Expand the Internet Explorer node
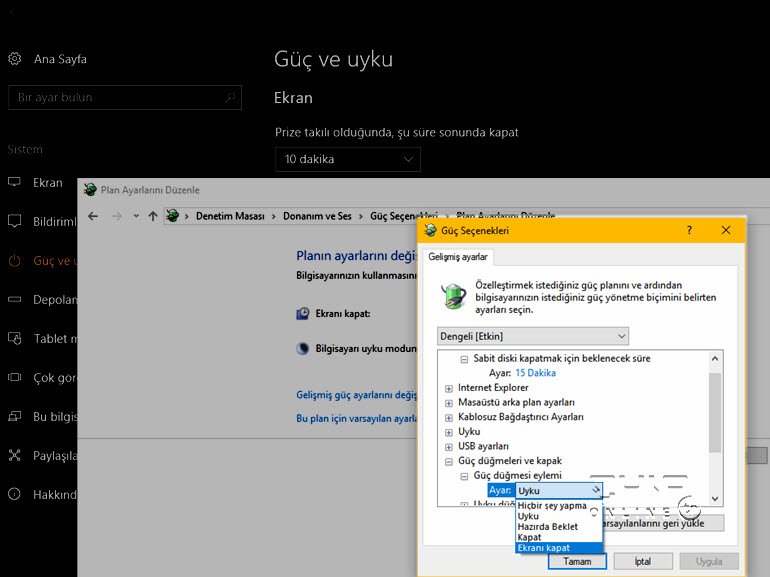 pyautogui.click(x=448, y=388)
